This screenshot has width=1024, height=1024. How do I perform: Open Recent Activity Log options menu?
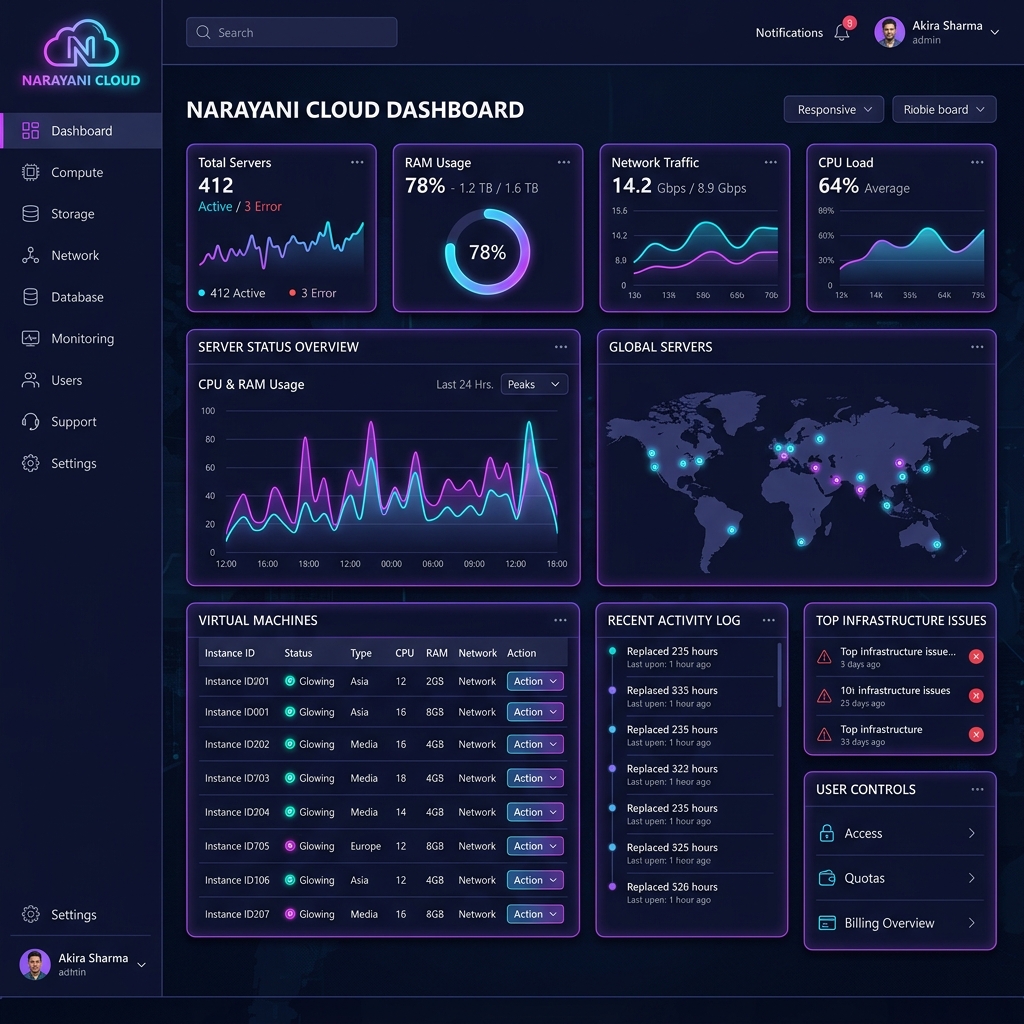click(x=769, y=620)
